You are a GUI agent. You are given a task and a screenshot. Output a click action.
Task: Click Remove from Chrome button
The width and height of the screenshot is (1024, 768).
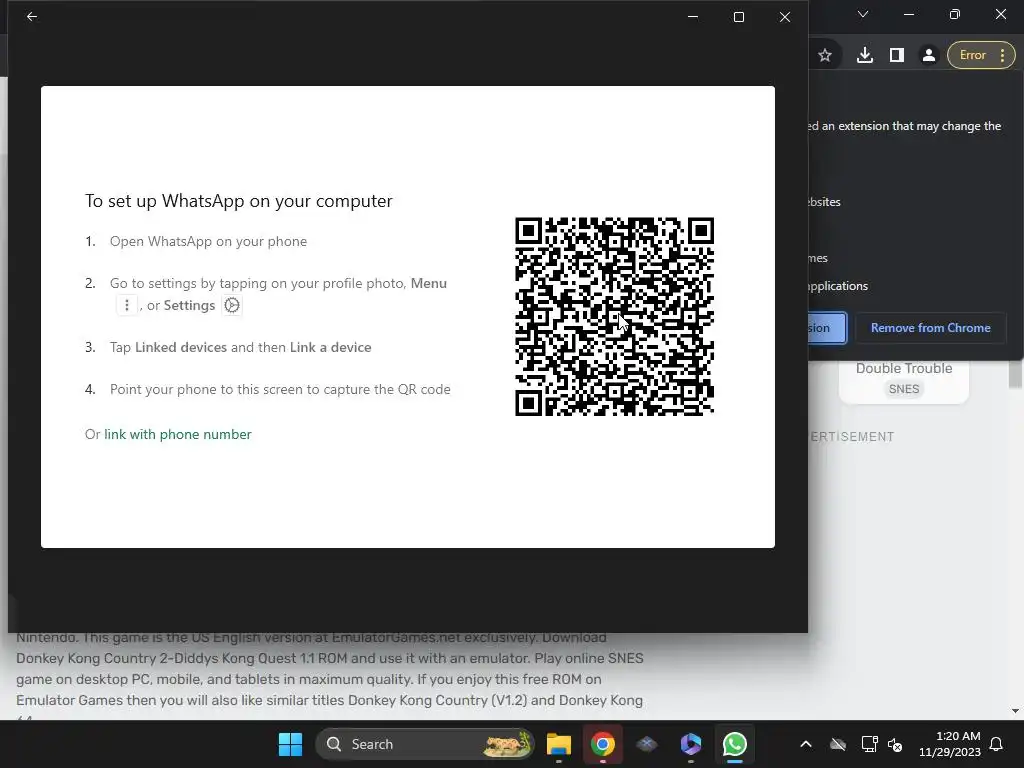click(x=930, y=328)
